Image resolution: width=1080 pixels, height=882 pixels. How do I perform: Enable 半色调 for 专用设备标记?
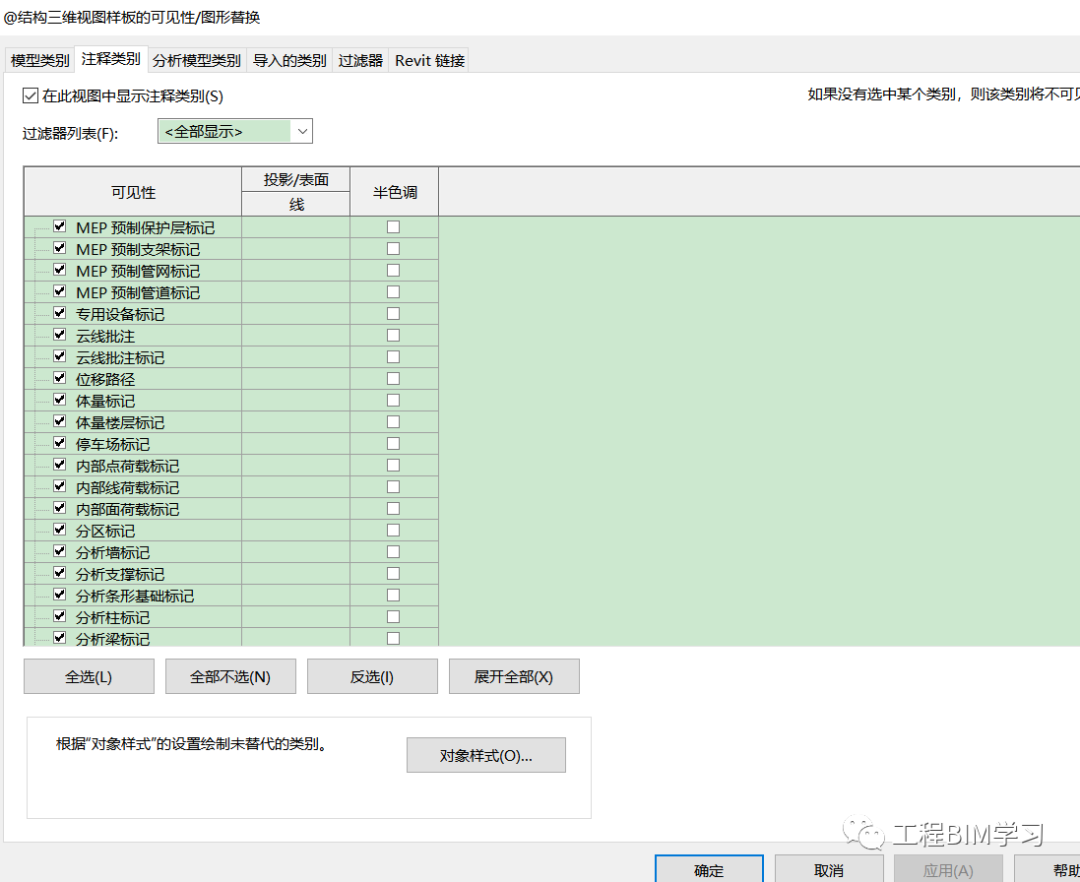coord(393,313)
